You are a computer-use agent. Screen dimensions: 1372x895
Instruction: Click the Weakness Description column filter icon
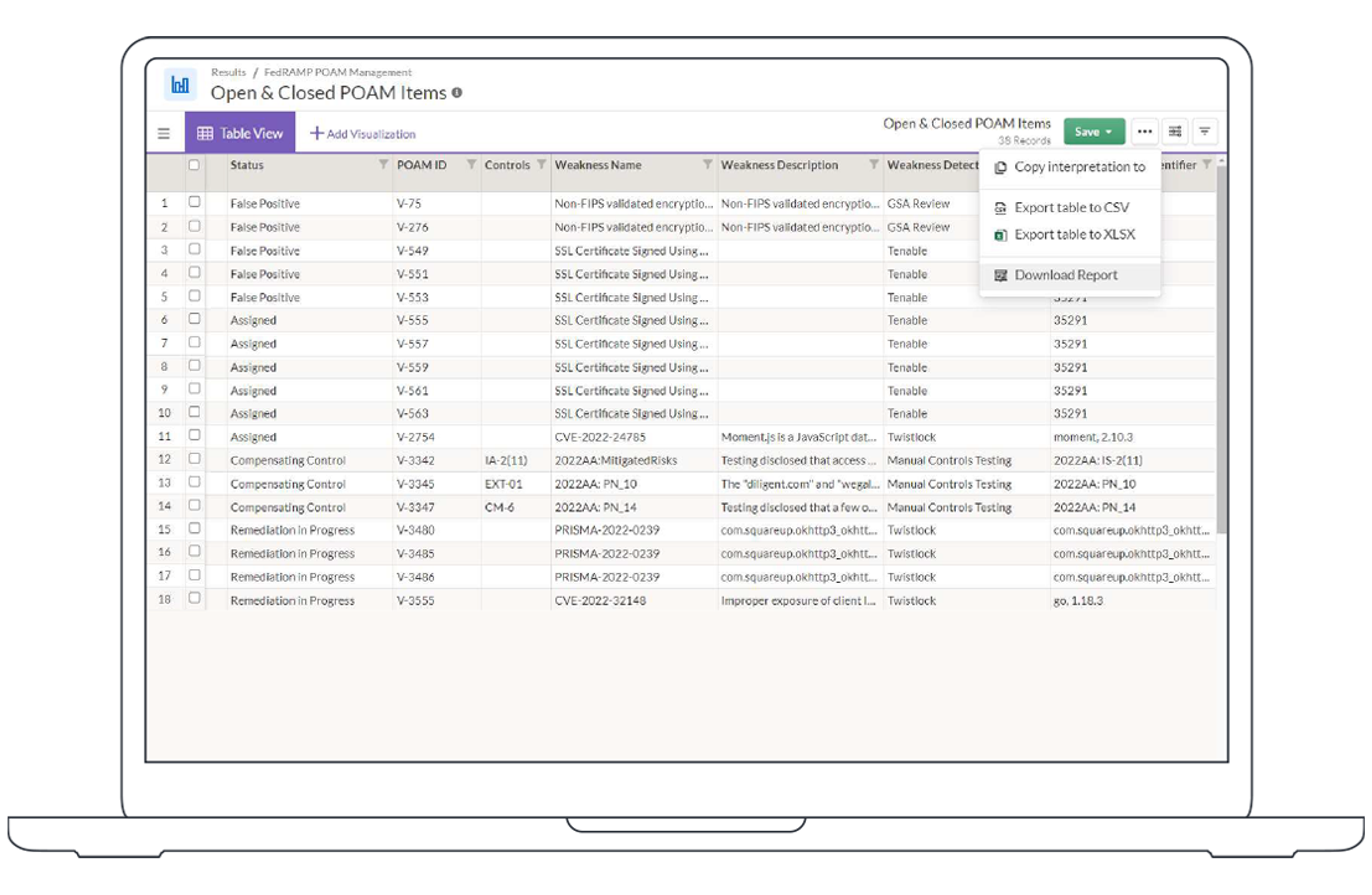click(x=874, y=164)
